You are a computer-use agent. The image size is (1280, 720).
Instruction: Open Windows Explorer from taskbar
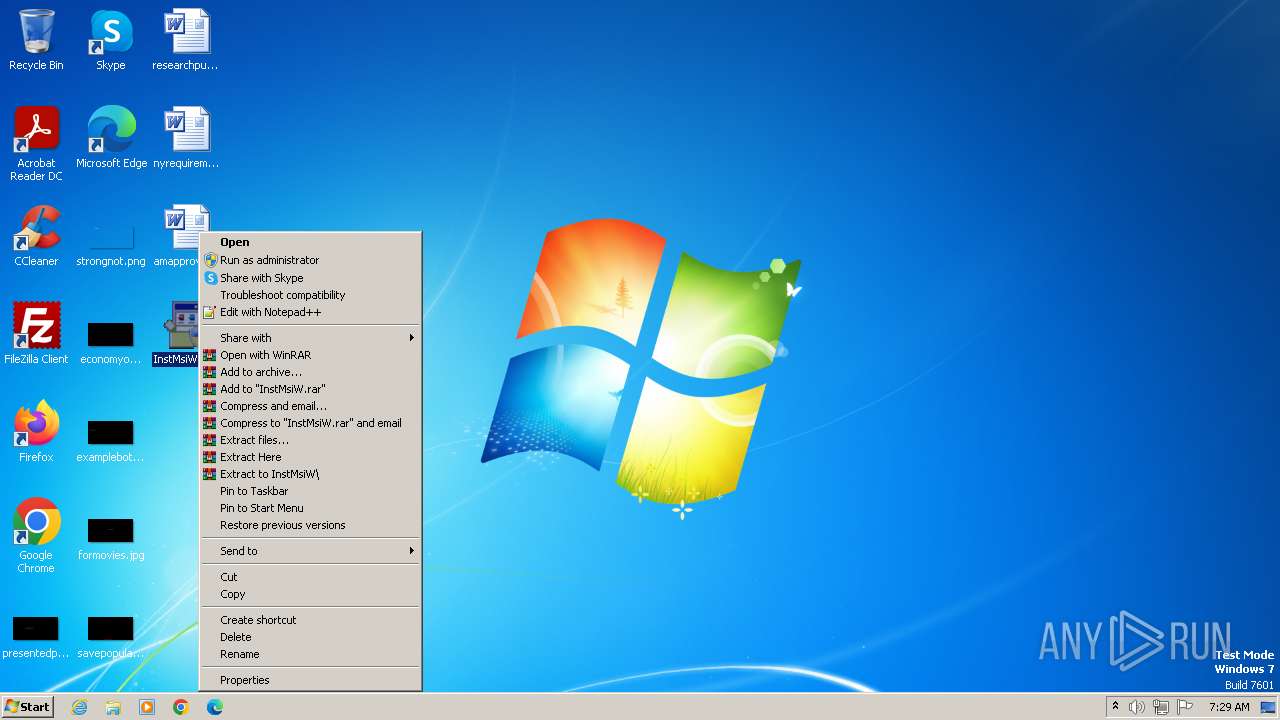click(x=113, y=707)
